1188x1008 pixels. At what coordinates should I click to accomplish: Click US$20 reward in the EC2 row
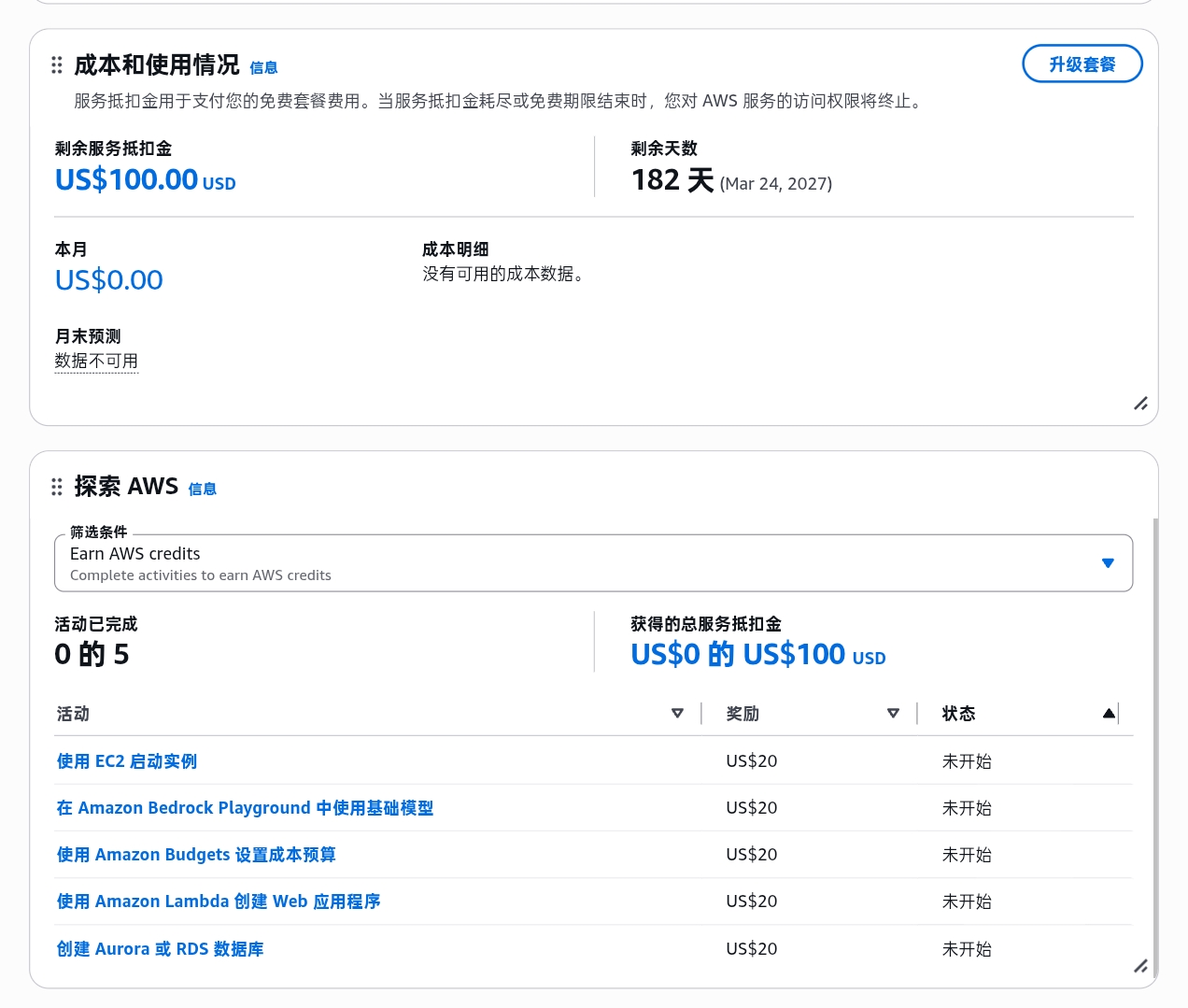(x=752, y=761)
